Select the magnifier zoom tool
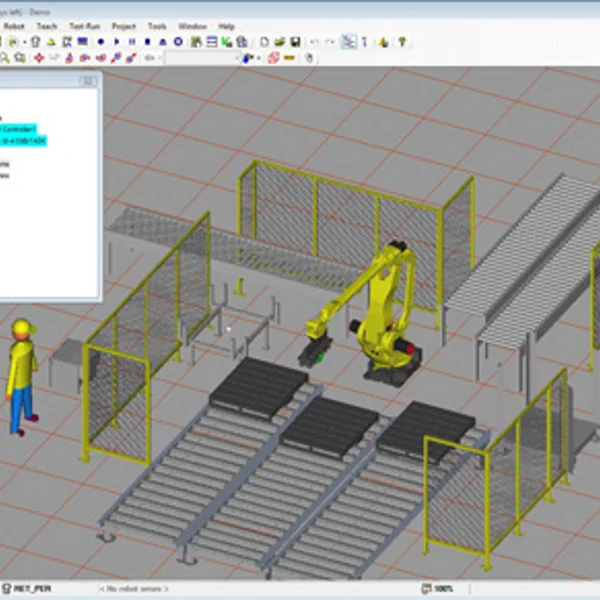600x600 pixels. [4, 58]
